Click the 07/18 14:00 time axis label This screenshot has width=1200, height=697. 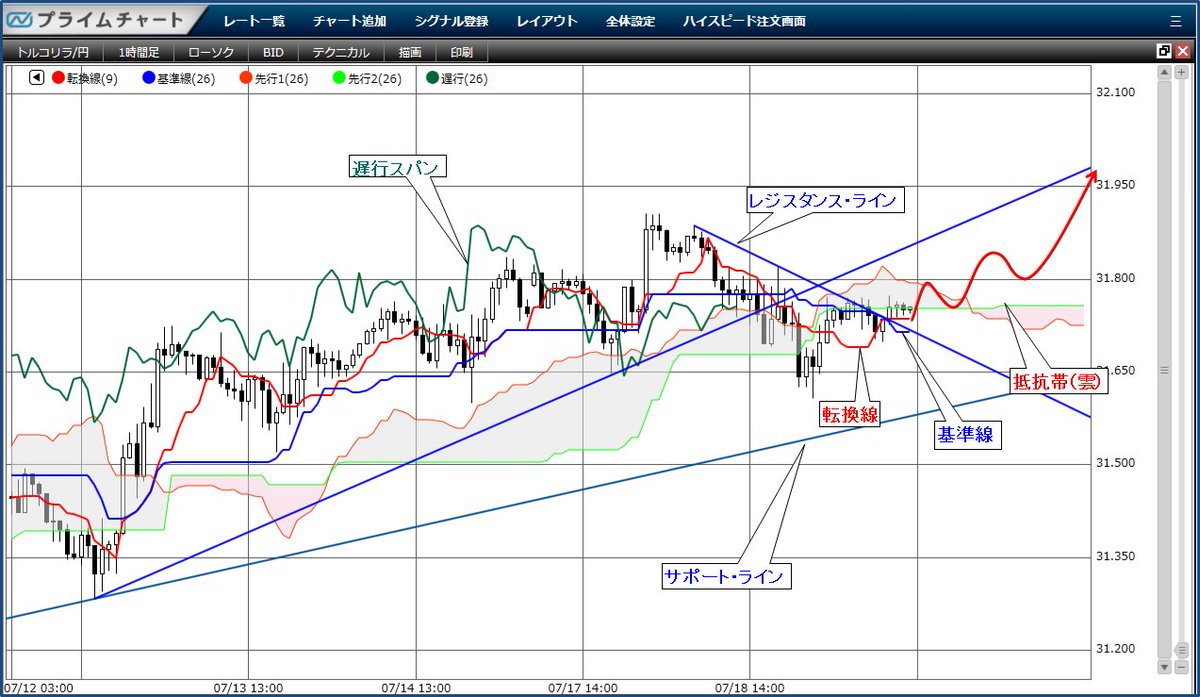(750, 688)
